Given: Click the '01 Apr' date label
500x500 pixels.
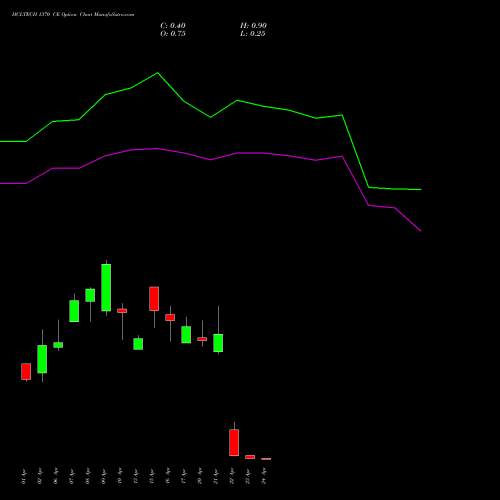Looking at the screenshot, I should pos(24,476).
